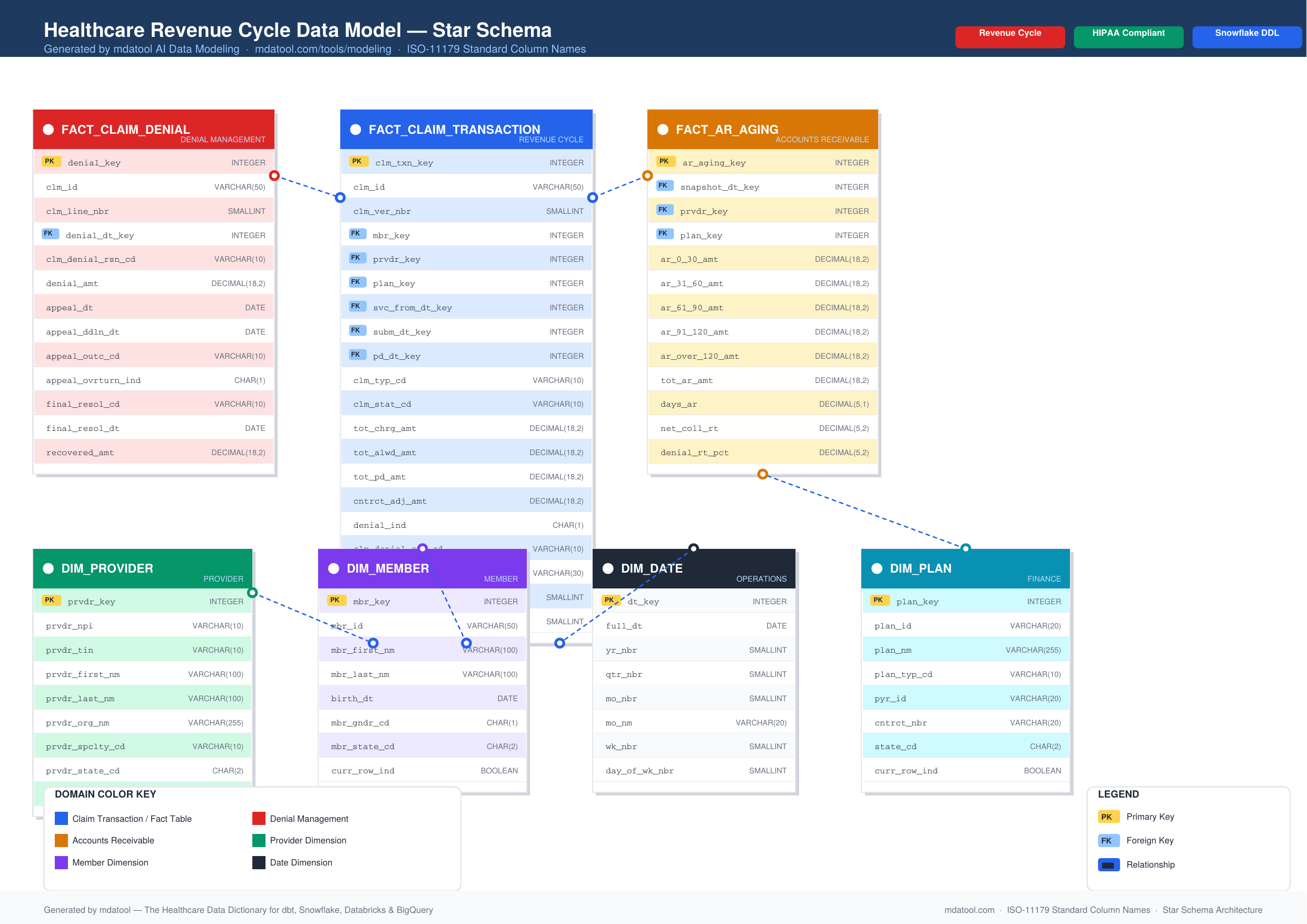Image resolution: width=1307 pixels, height=924 pixels.
Task: Open the mdatool.com/tools/modeling link in header
Action: [323, 49]
